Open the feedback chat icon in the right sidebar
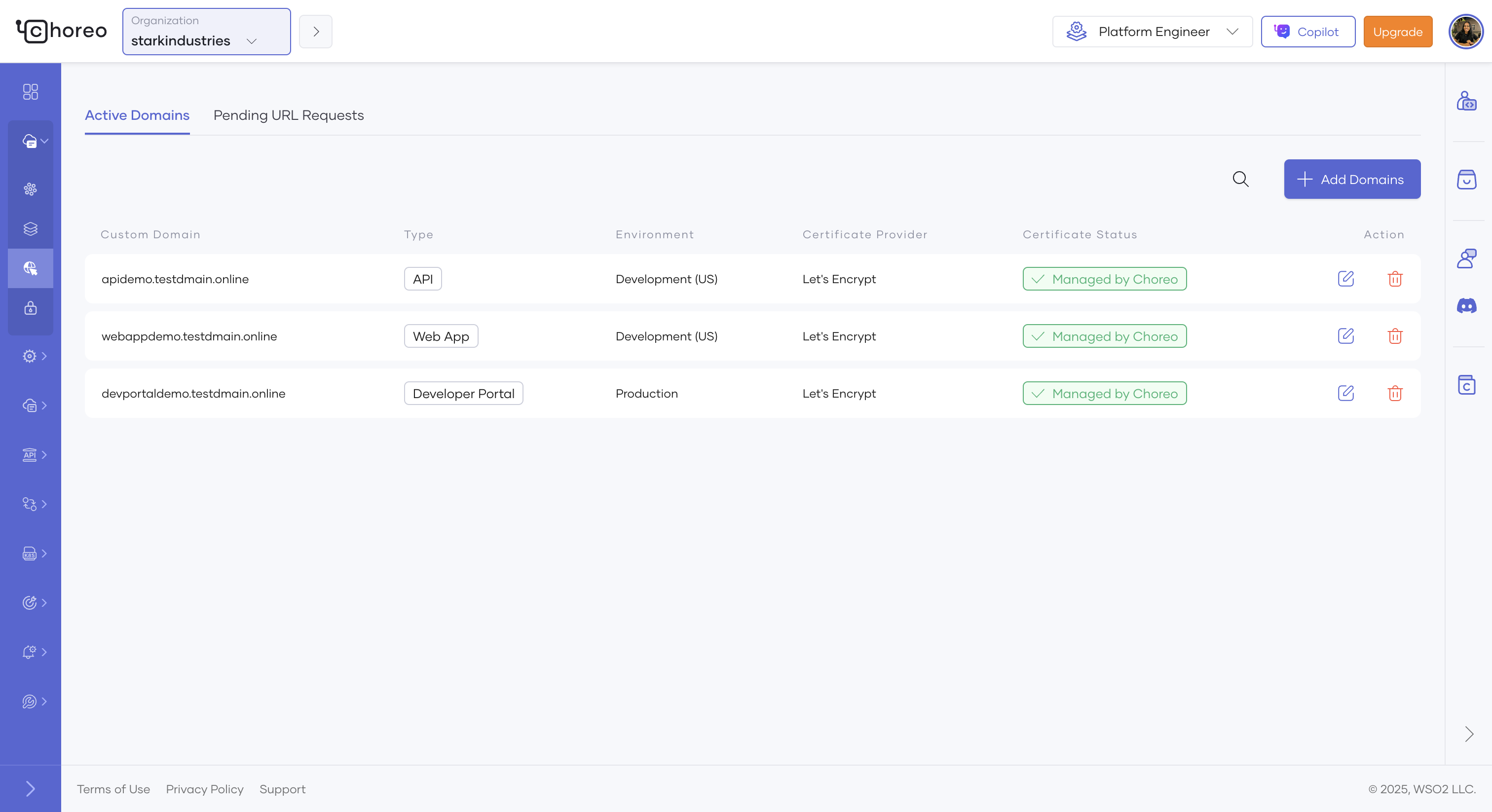Screen dimensions: 1492x812 point(1467,258)
